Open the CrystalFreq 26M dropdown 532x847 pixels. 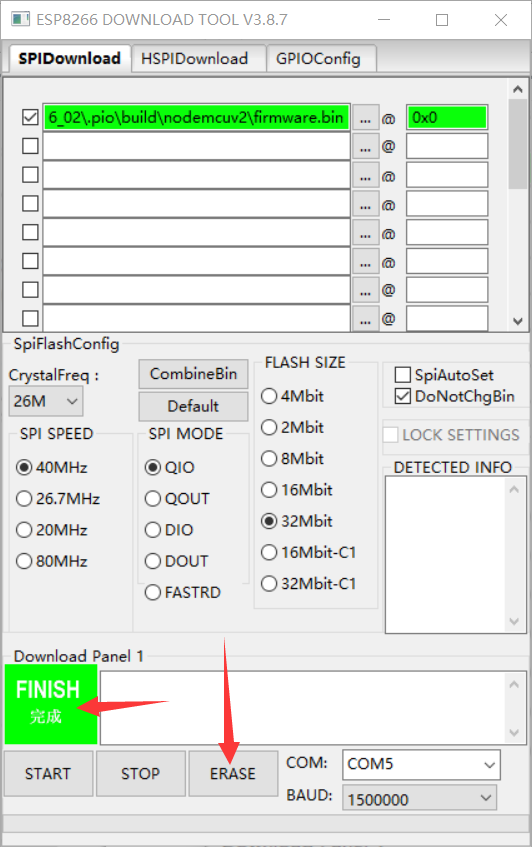46,401
